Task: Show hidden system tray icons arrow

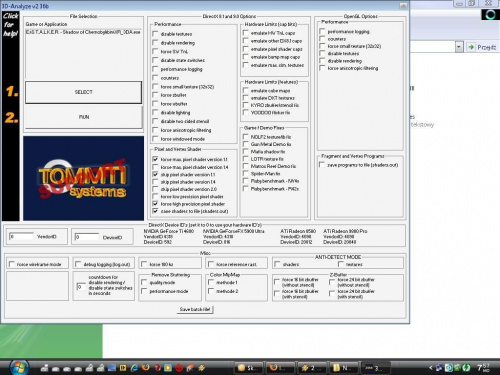Action: [x=430, y=368]
